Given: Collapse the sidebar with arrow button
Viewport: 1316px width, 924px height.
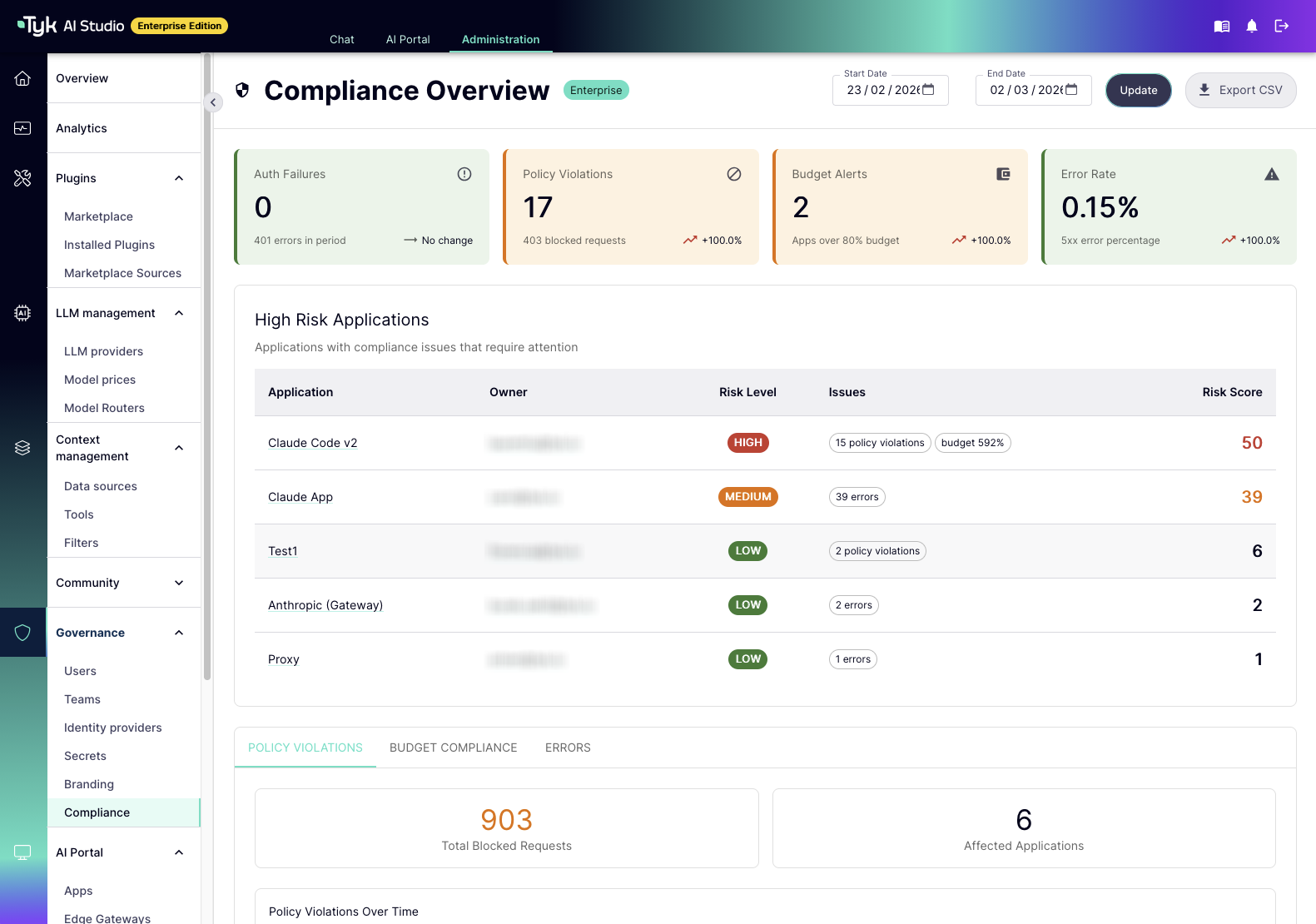Looking at the screenshot, I should [x=213, y=102].
